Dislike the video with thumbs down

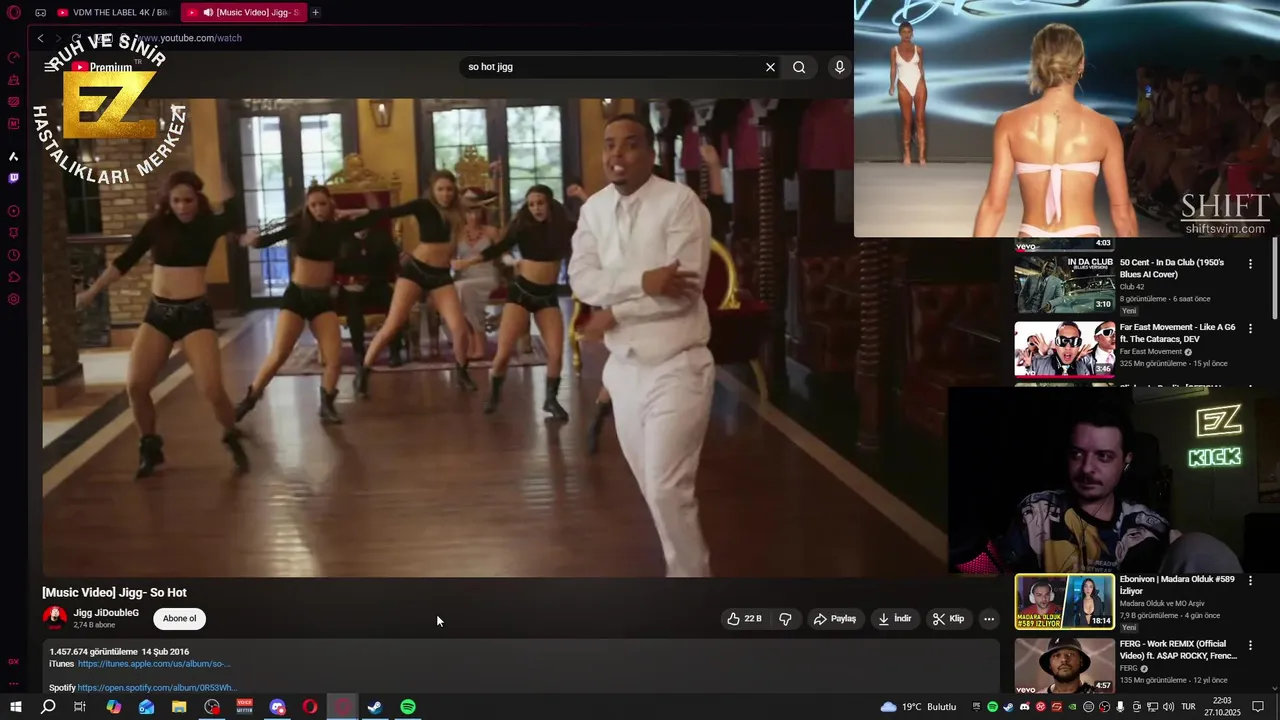pos(785,619)
